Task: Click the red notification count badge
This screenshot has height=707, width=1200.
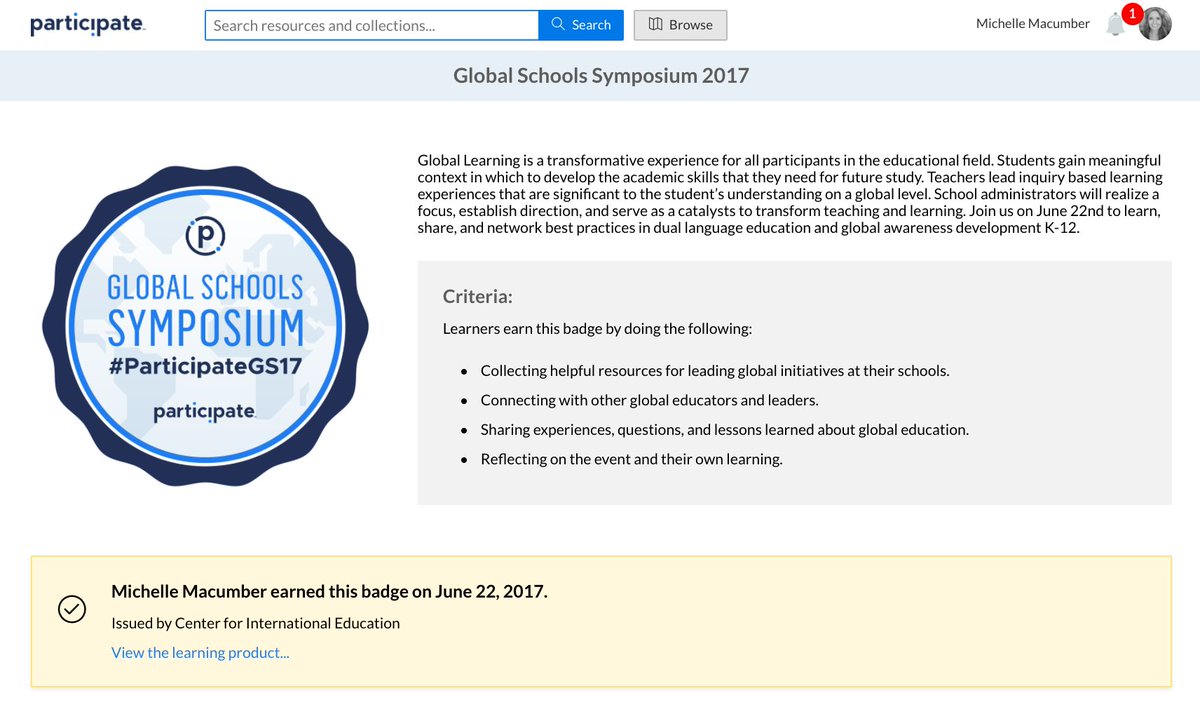Action: tap(1132, 13)
